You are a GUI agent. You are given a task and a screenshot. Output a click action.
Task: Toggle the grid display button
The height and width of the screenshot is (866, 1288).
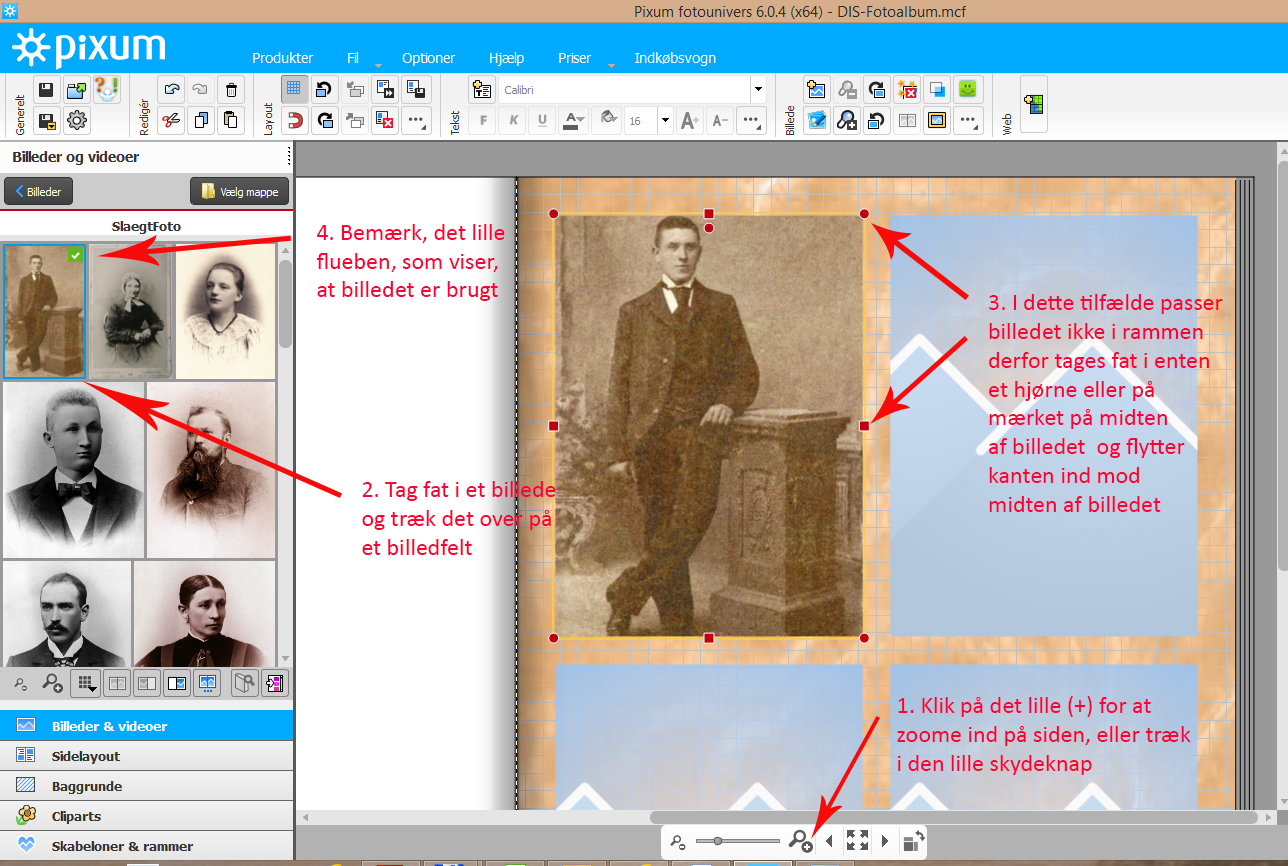294,90
